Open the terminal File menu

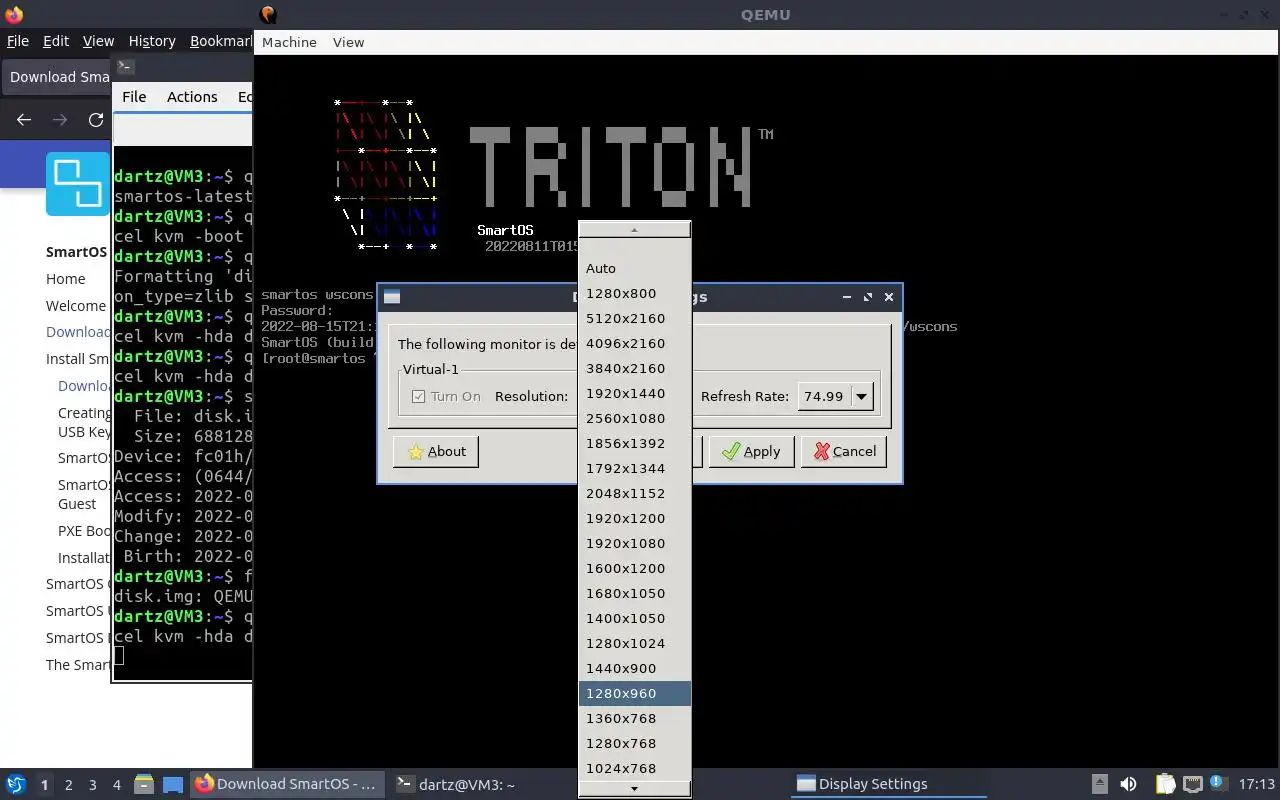pyautogui.click(x=134, y=97)
